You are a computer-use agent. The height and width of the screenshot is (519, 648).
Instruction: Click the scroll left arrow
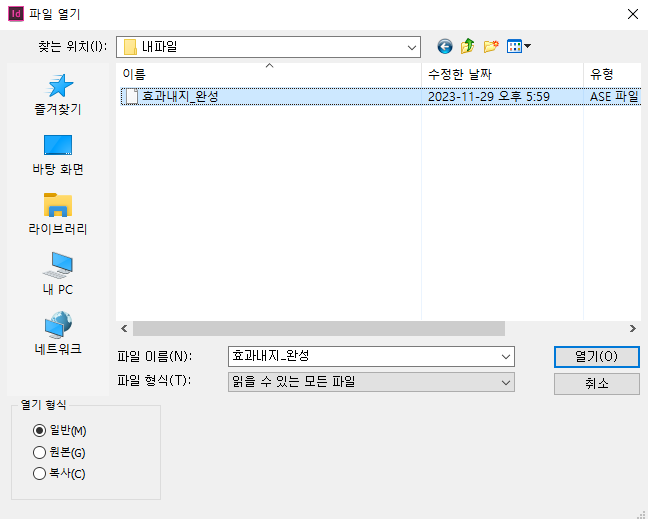pos(124,329)
